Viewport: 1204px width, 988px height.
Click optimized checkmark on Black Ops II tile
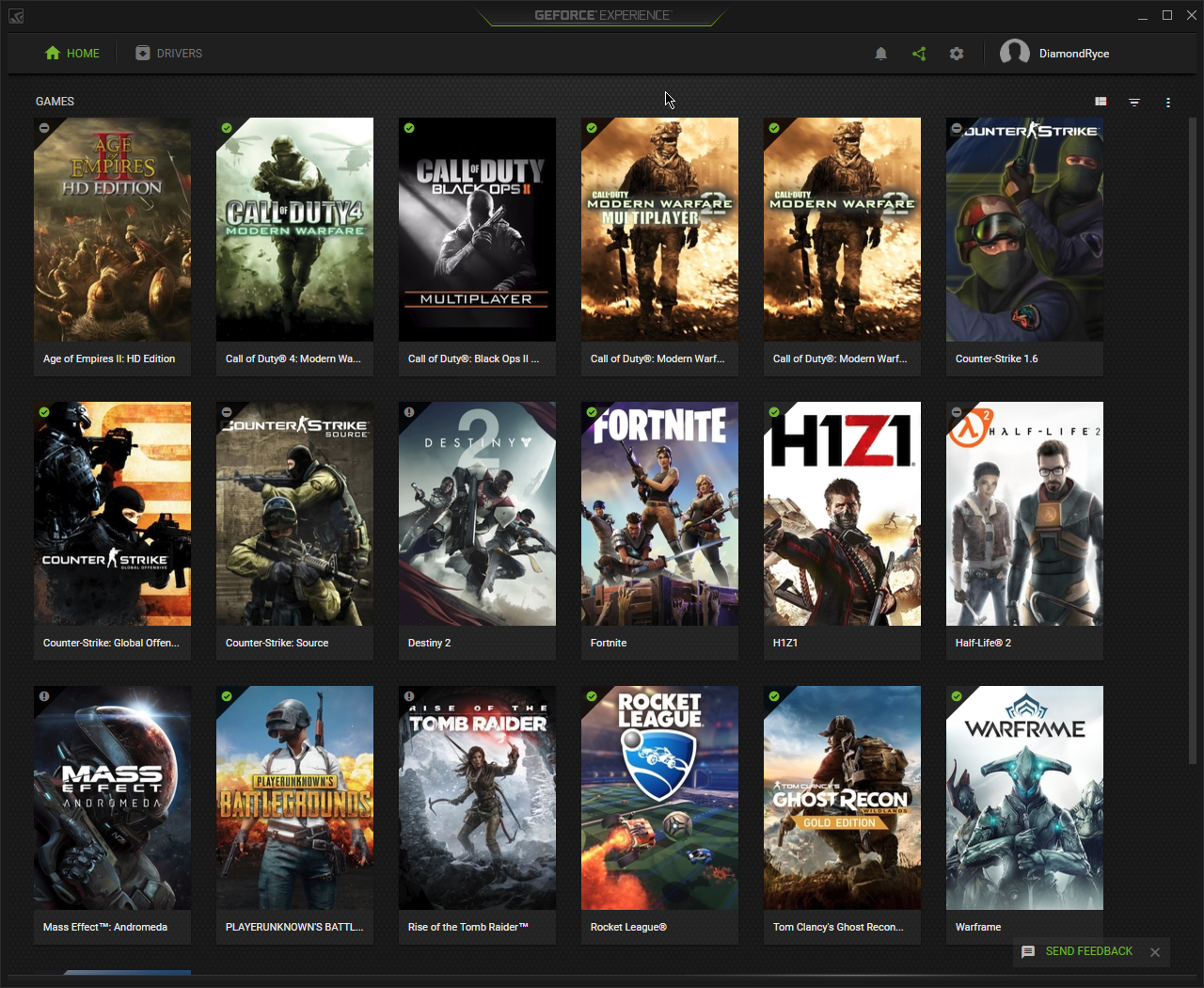[x=409, y=128]
